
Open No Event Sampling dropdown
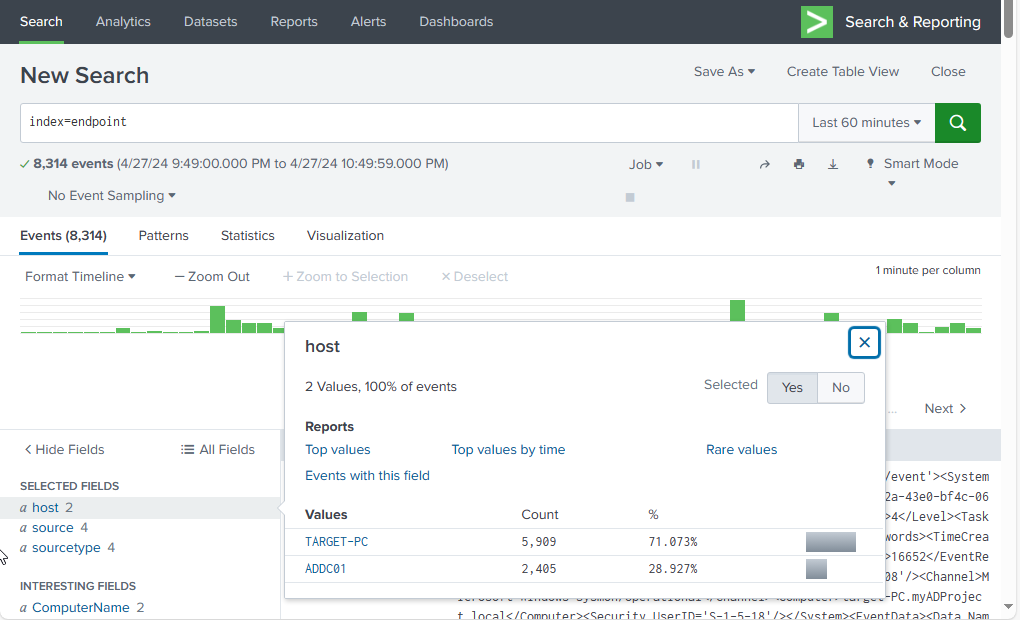(x=111, y=196)
